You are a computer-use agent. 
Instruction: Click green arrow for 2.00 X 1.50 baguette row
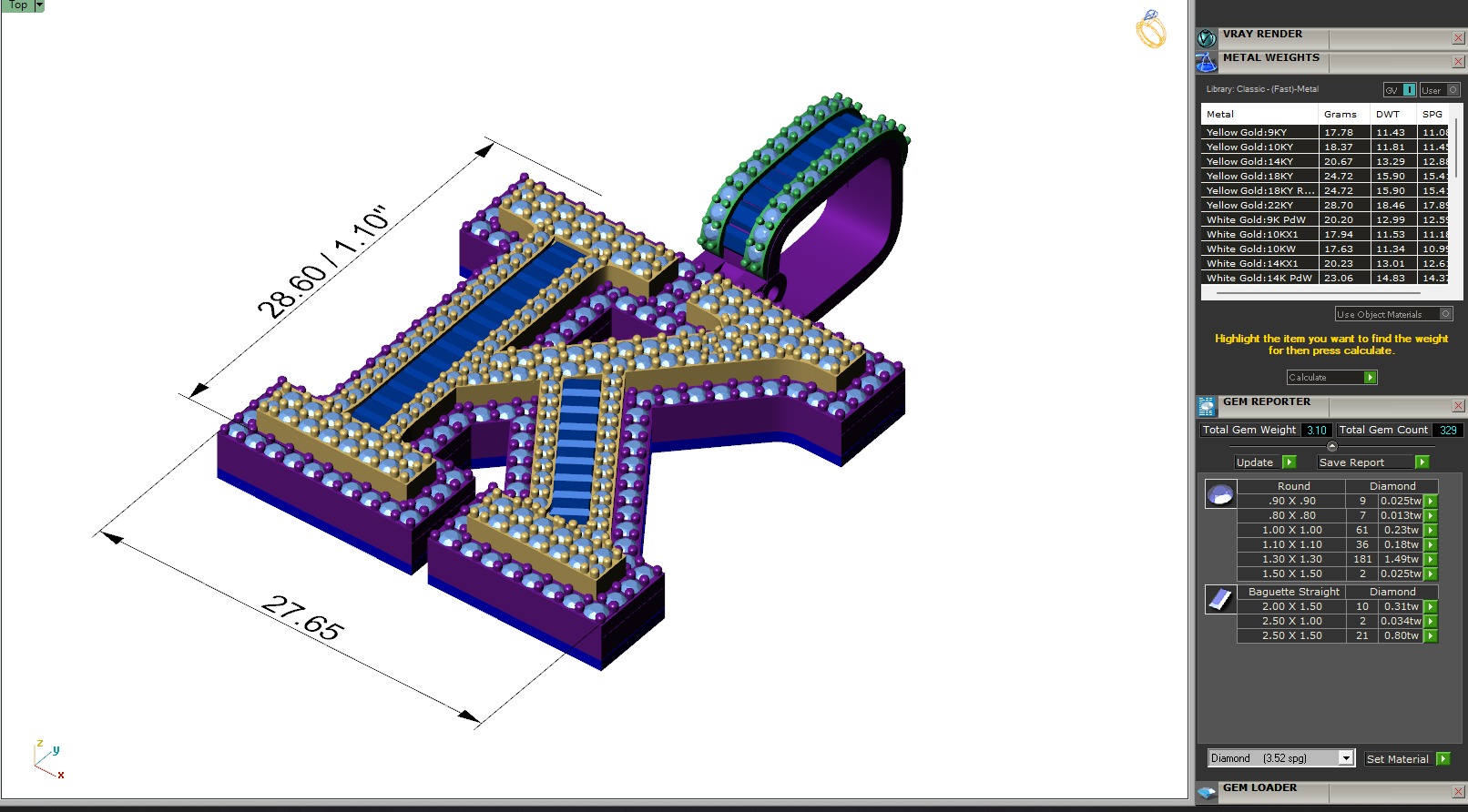pos(1431,606)
